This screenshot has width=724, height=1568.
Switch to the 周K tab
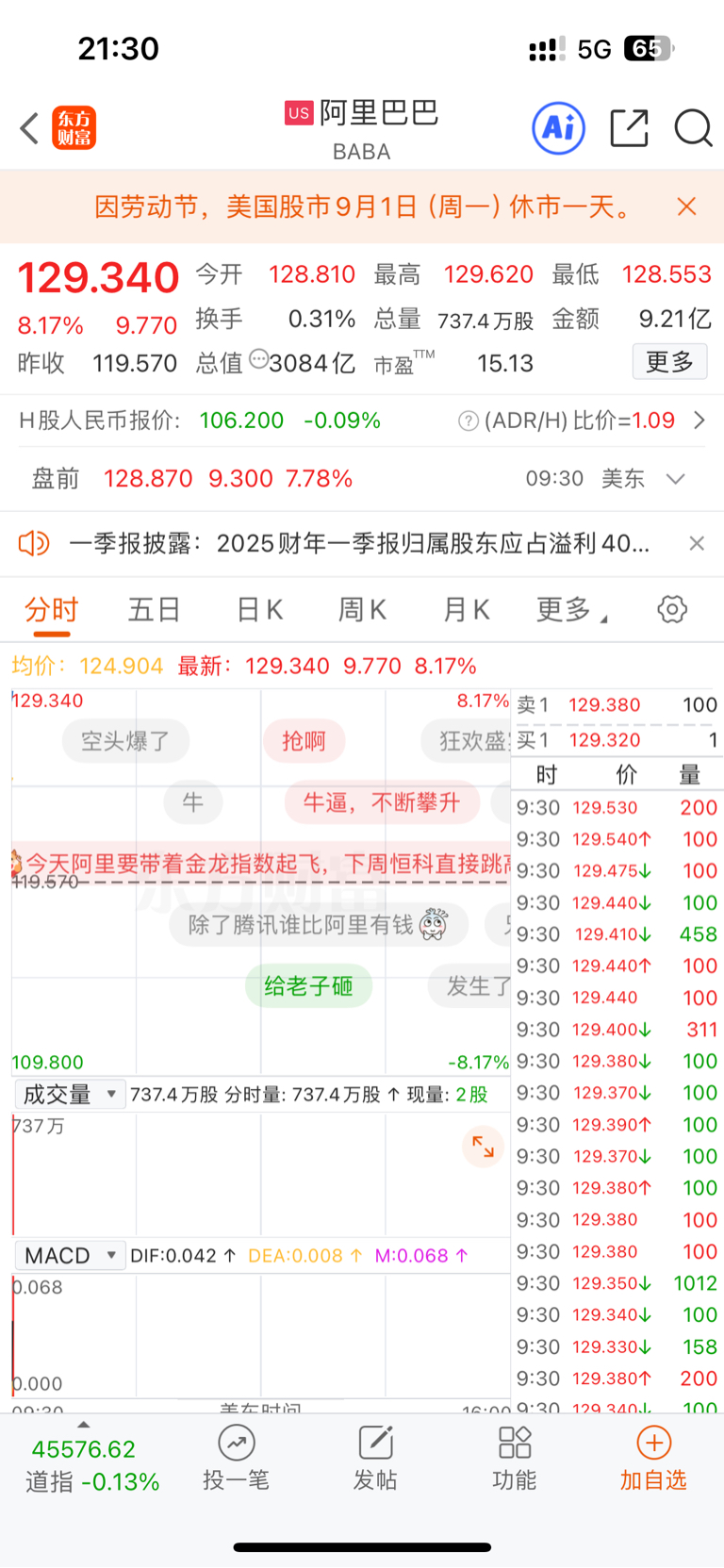pos(362,610)
